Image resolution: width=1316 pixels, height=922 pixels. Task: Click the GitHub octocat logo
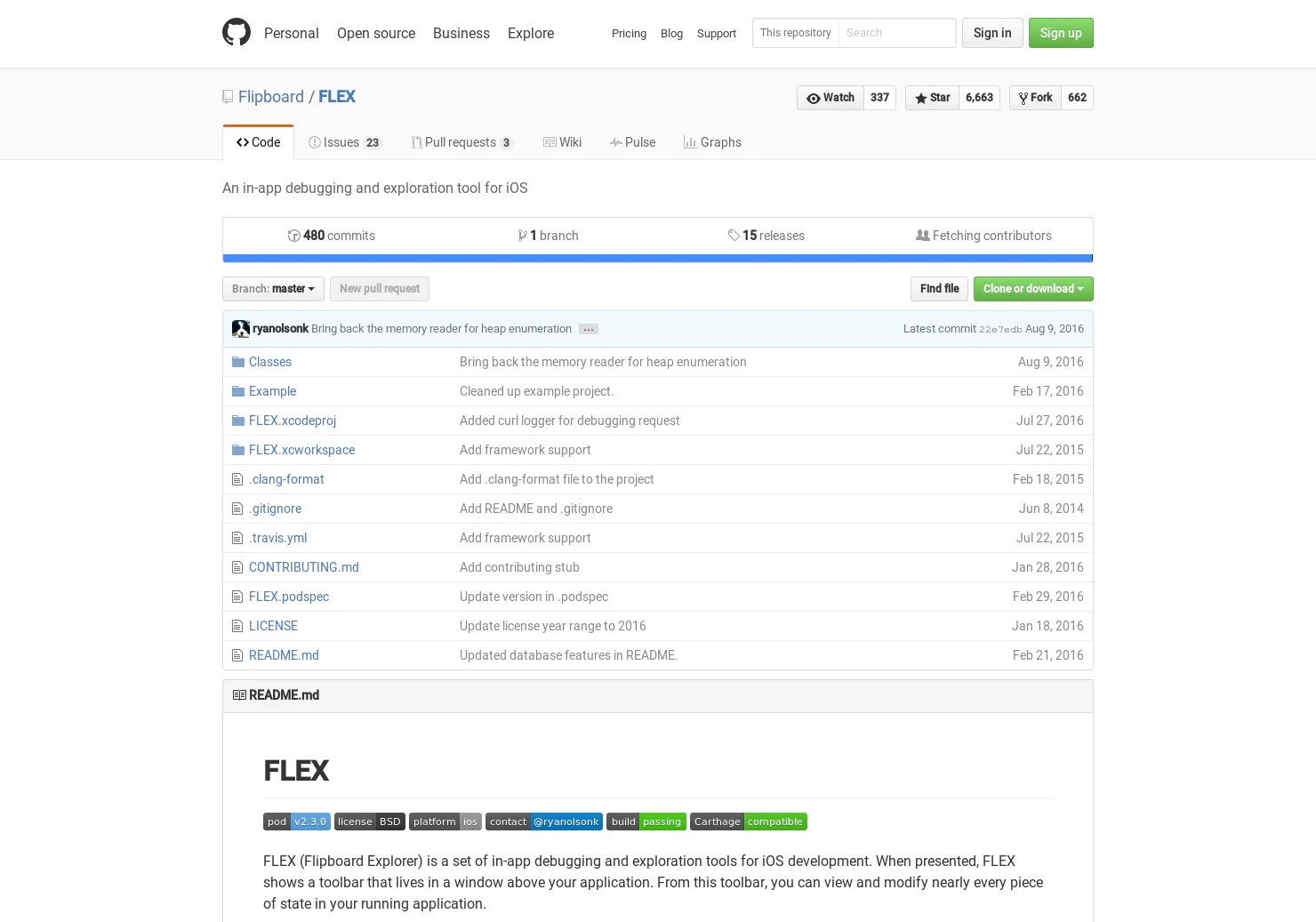pos(237,32)
